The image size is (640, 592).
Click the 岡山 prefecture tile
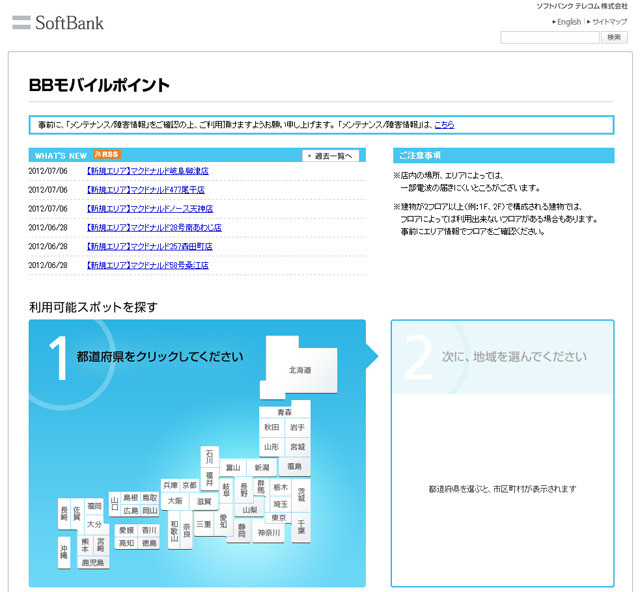(150, 510)
